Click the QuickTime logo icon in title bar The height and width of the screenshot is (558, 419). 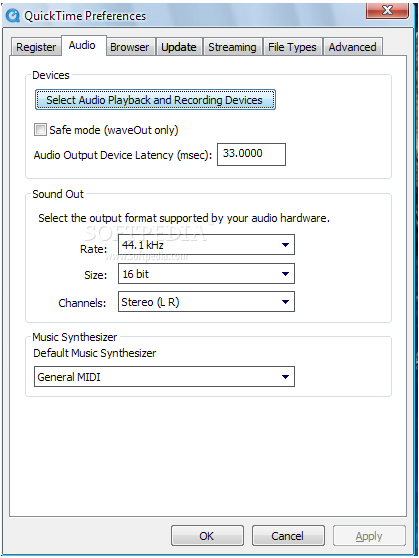(x=12, y=16)
